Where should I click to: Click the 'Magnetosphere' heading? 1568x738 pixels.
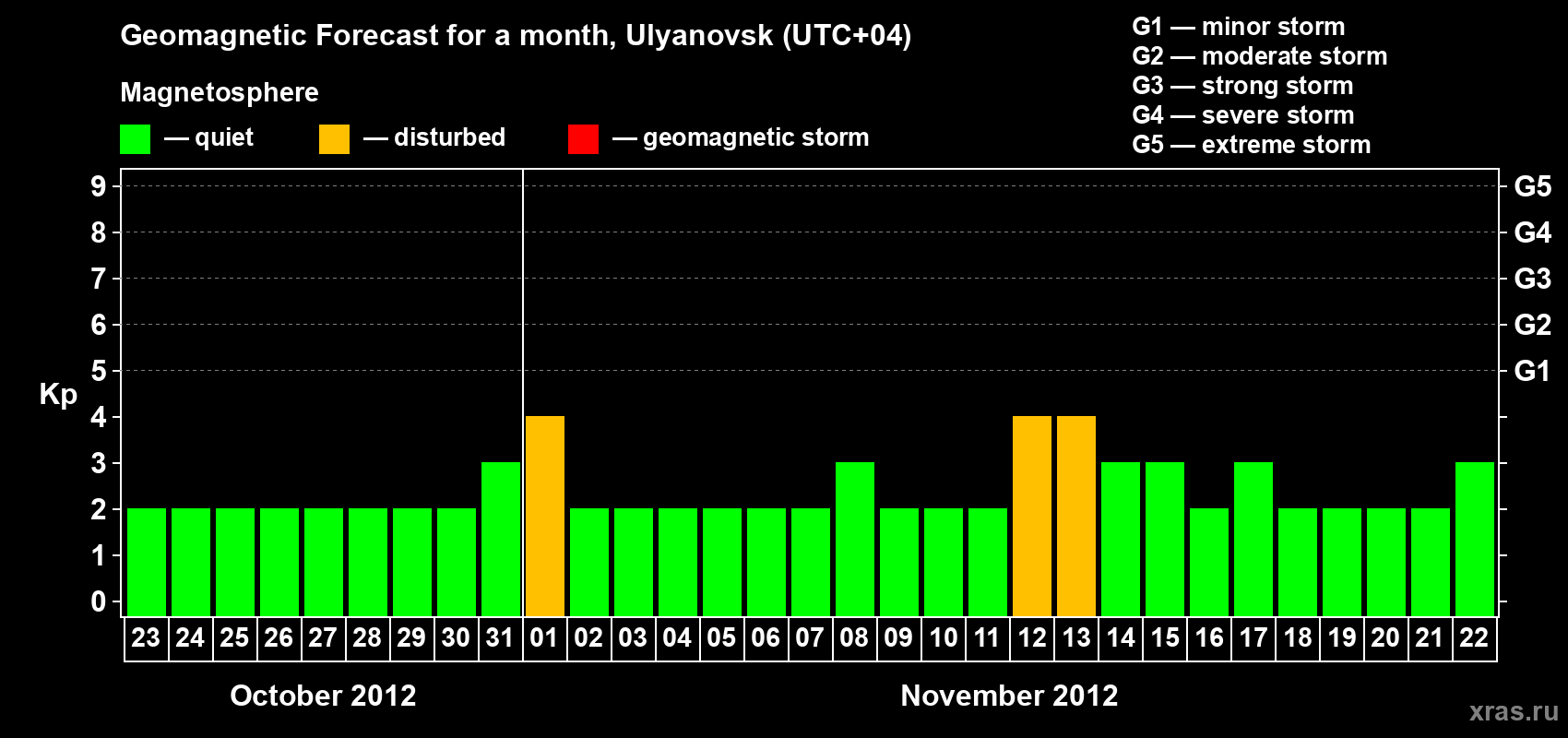click(x=220, y=92)
